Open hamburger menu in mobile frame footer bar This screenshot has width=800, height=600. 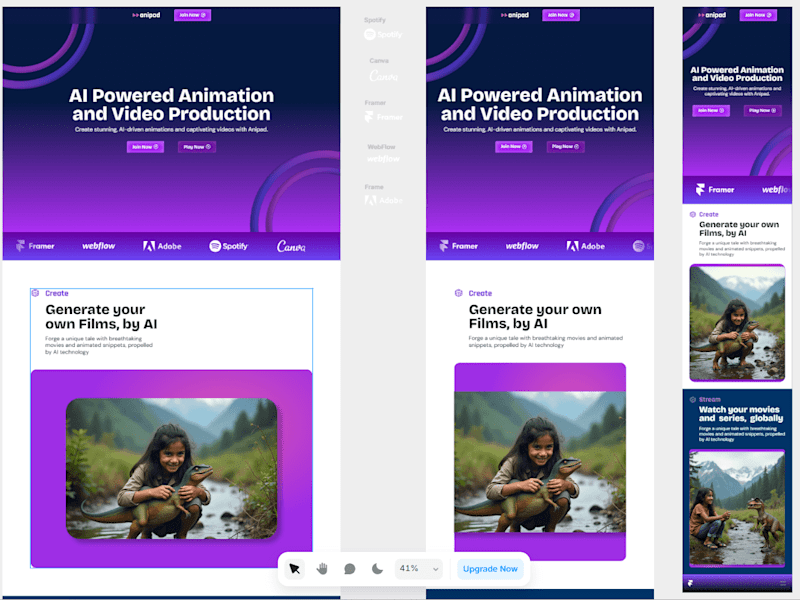pyautogui.click(x=783, y=583)
